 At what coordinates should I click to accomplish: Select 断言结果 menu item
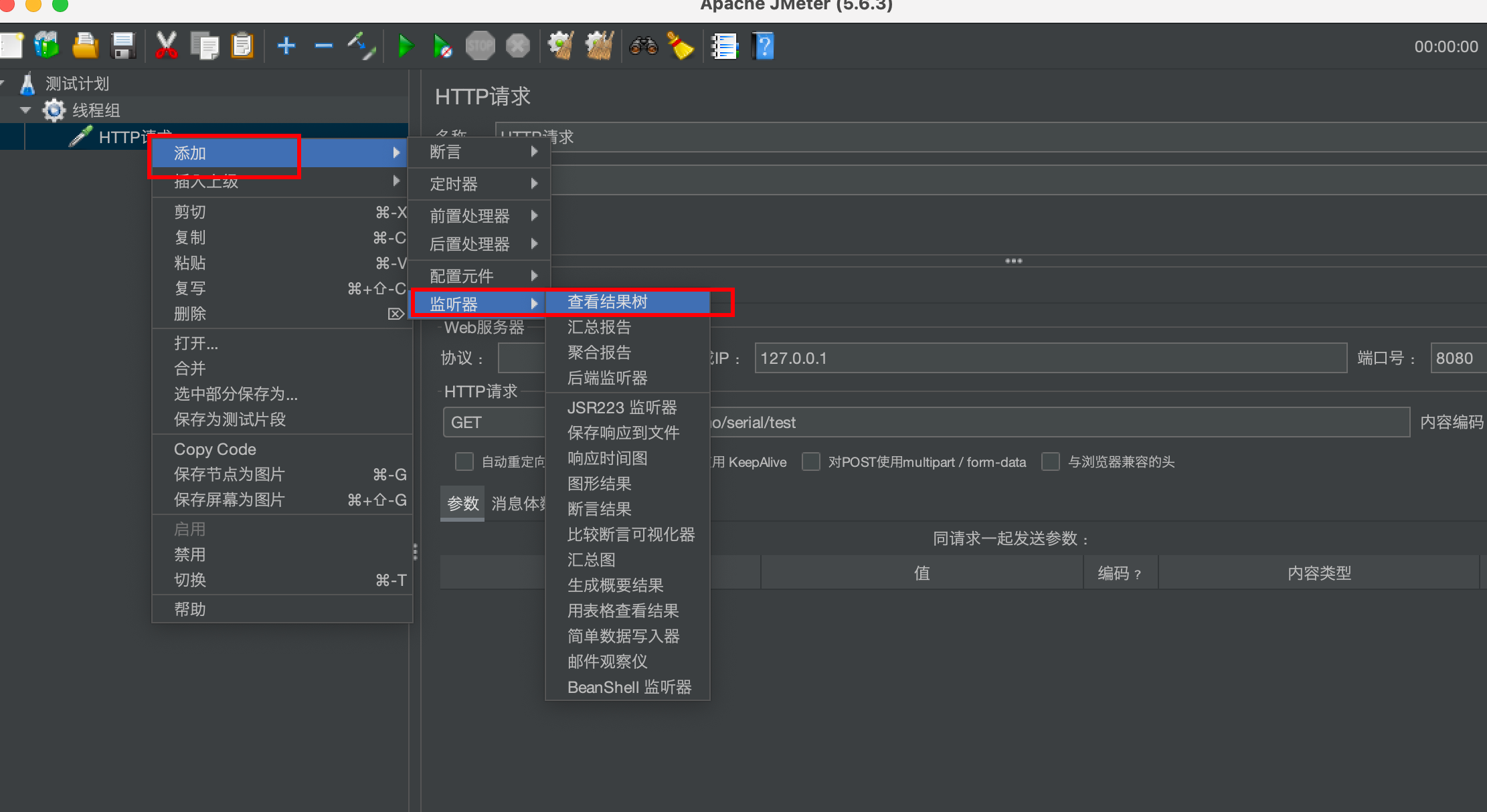tap(628, 509)
